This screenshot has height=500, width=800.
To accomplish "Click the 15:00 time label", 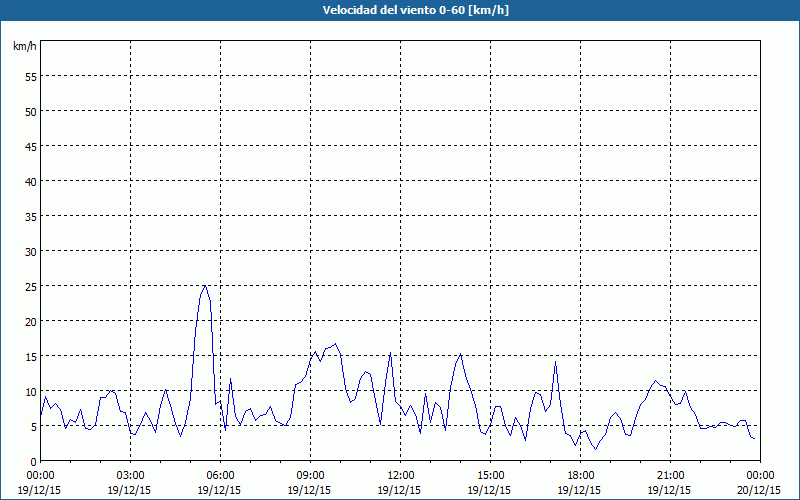I will [490, 476].
